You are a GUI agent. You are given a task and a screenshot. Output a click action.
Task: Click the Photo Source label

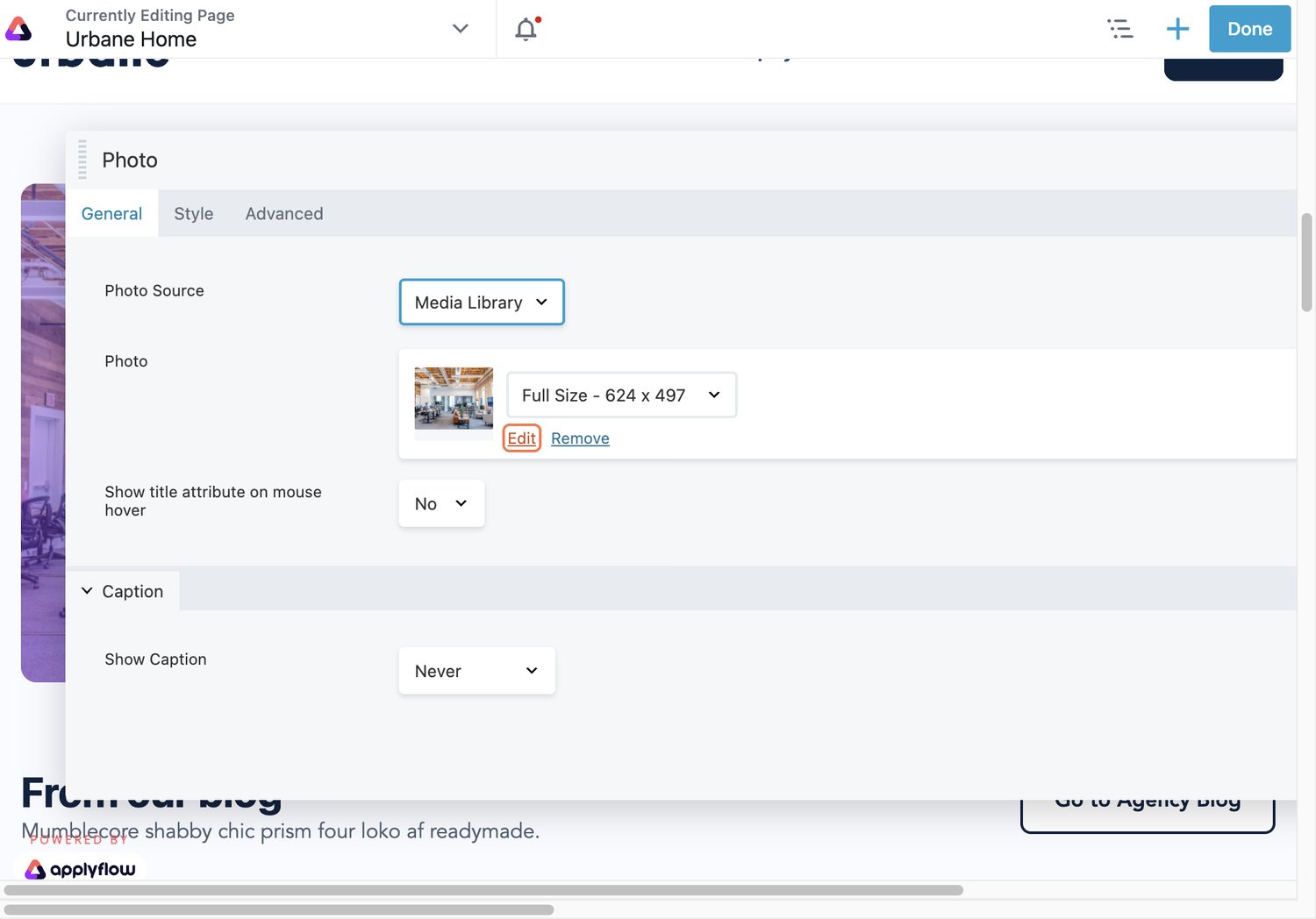(x=154, y=290)
